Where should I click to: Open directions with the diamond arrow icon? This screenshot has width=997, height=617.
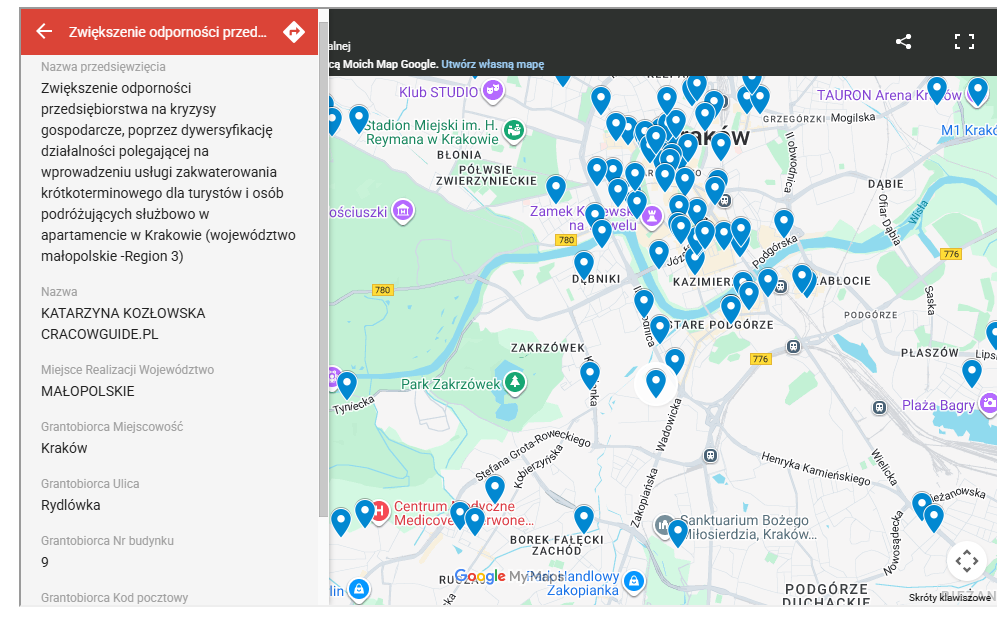pyautogui.click(x=293, y=32)
